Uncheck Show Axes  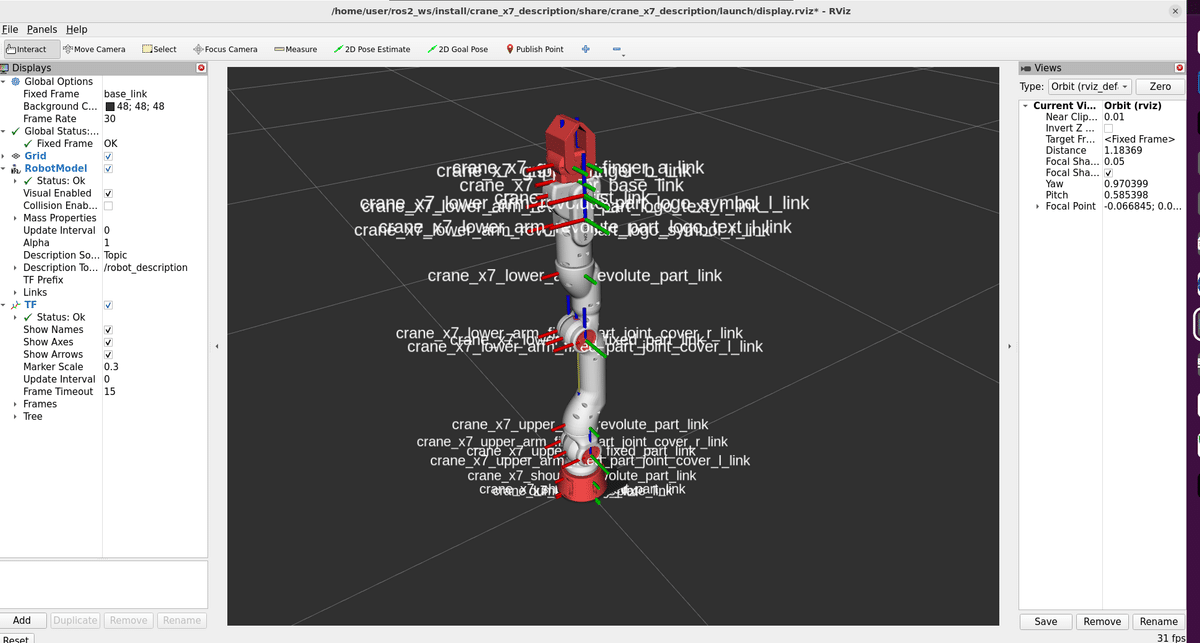pyautogui.click(x=108, y=342)
